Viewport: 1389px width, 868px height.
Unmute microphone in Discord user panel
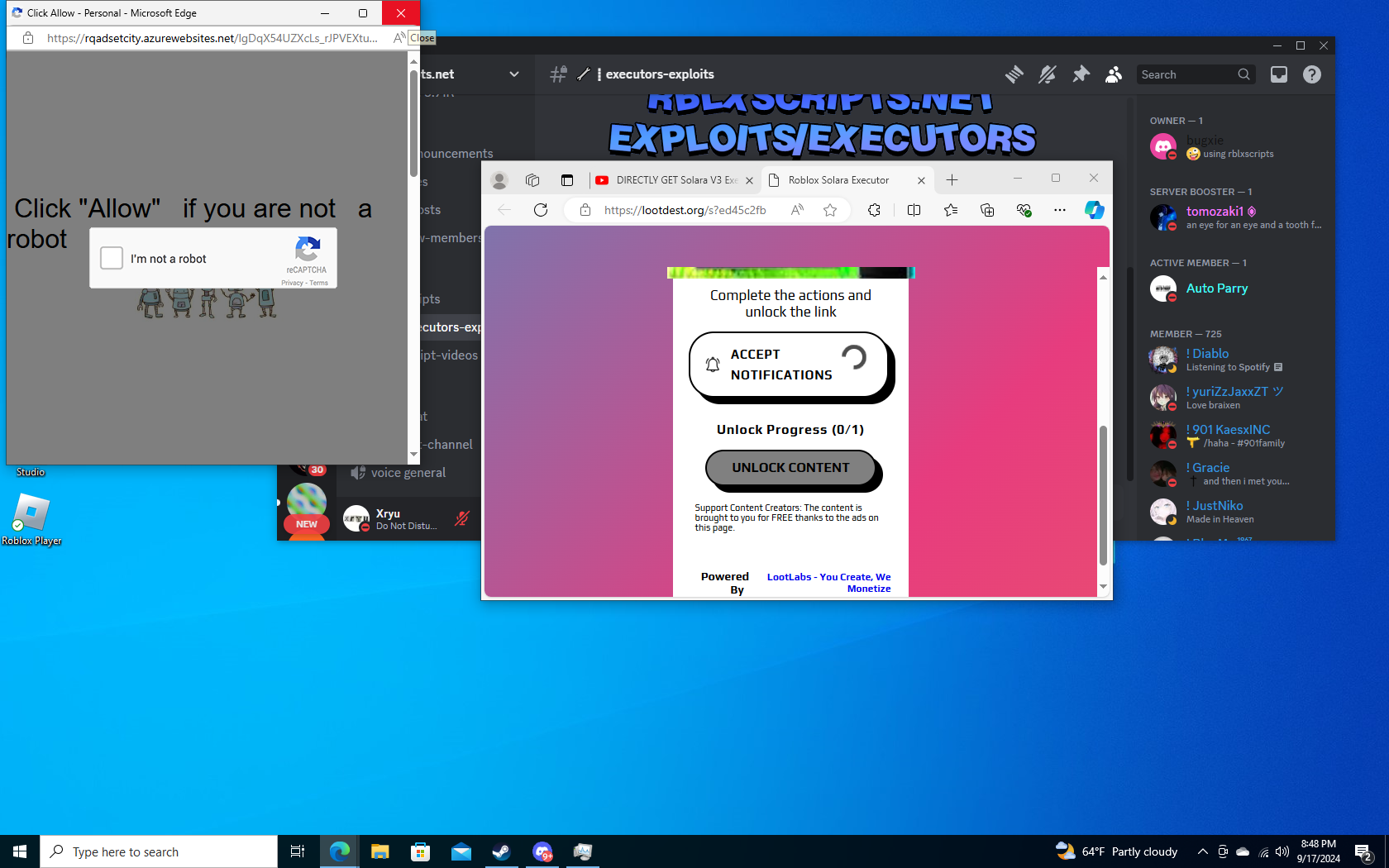pyautogui.click(x=462, y=518)
